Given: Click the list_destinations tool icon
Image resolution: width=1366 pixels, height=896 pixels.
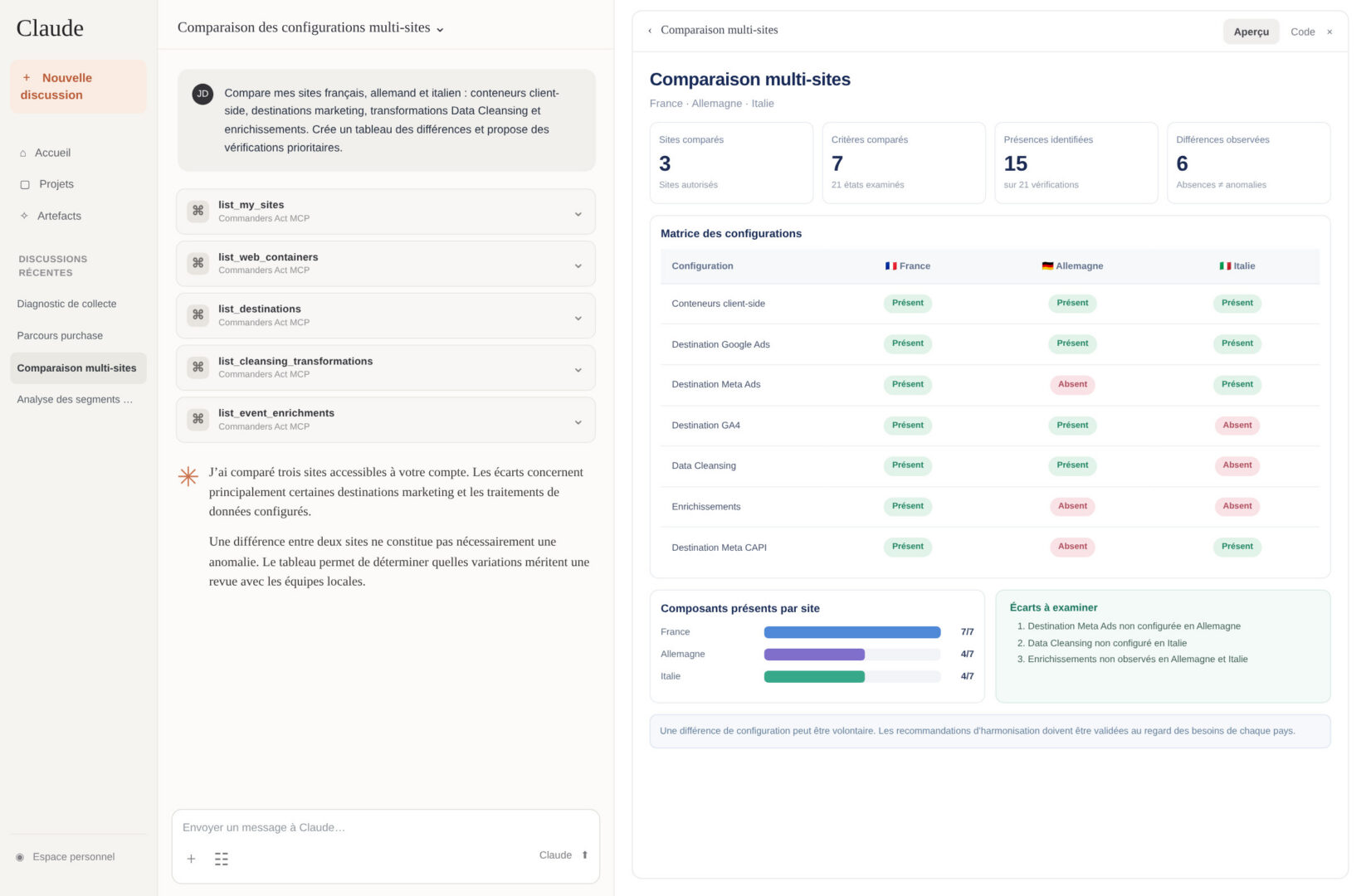Looking at the screenshot, I should click(198, 315).
